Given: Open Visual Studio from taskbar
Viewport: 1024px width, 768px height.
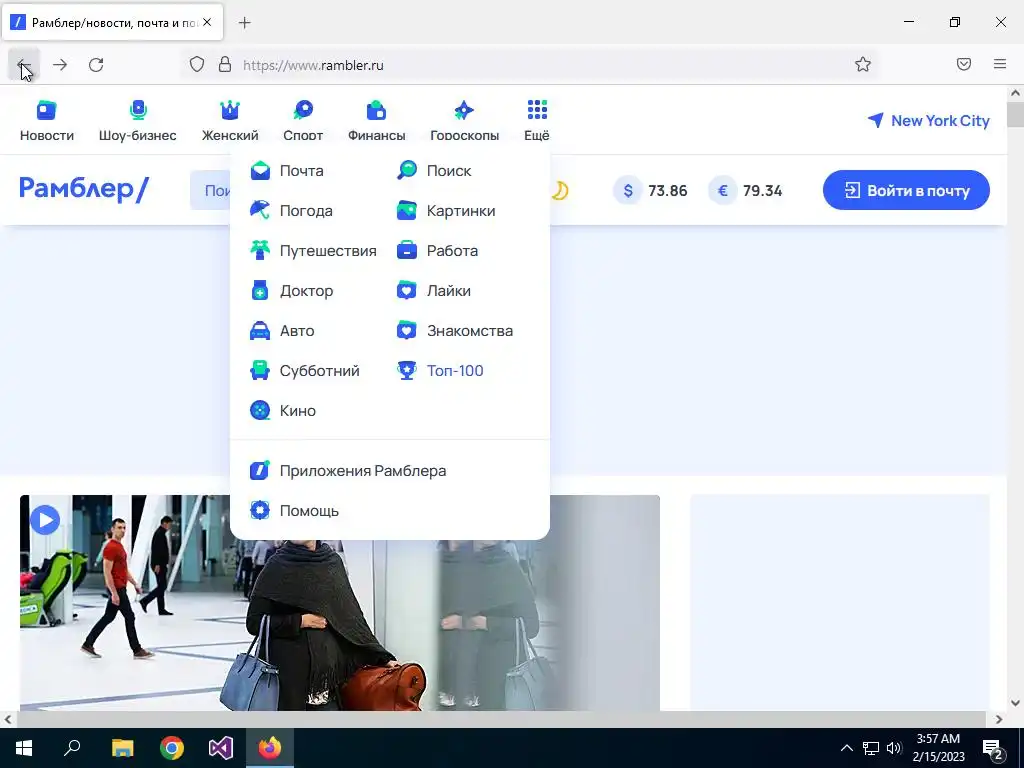Looking at the screenshot, I should (x=221, y=748).
